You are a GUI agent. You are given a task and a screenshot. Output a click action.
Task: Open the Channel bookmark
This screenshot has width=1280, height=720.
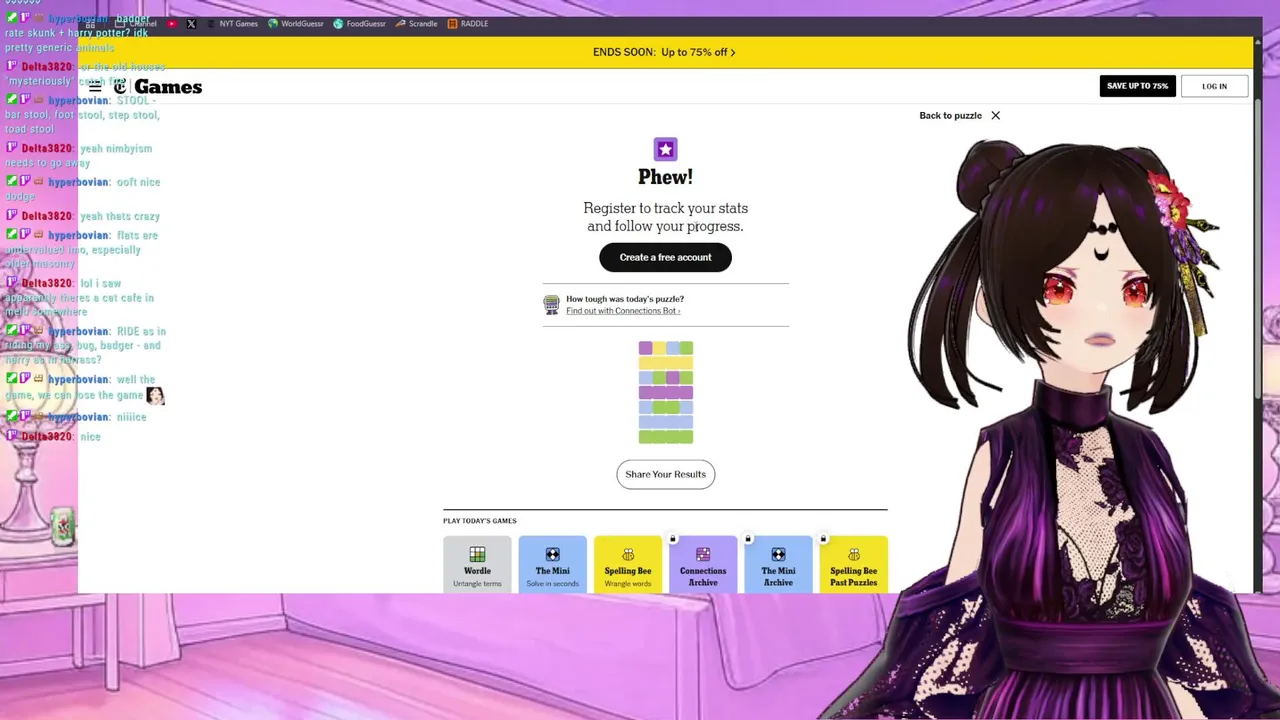[137, 24]
